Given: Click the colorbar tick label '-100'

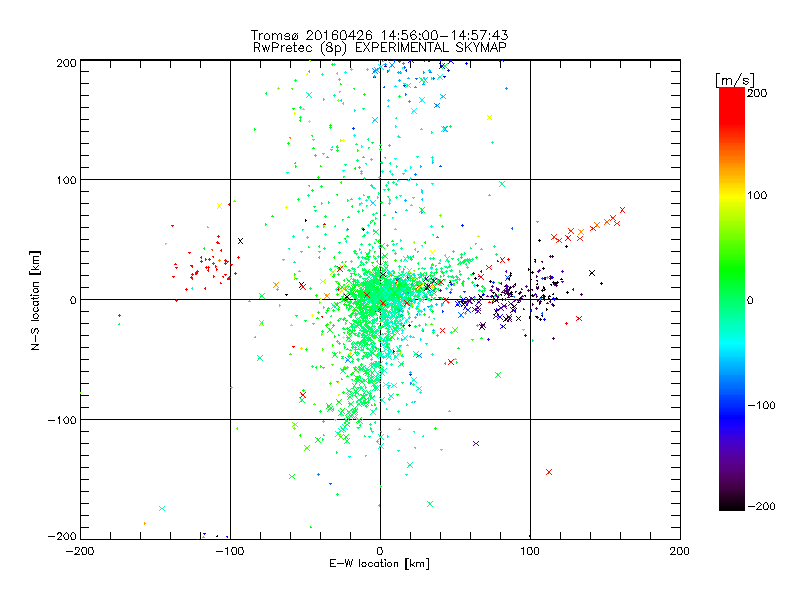Looking at the screenshot, I should [761, 405].
